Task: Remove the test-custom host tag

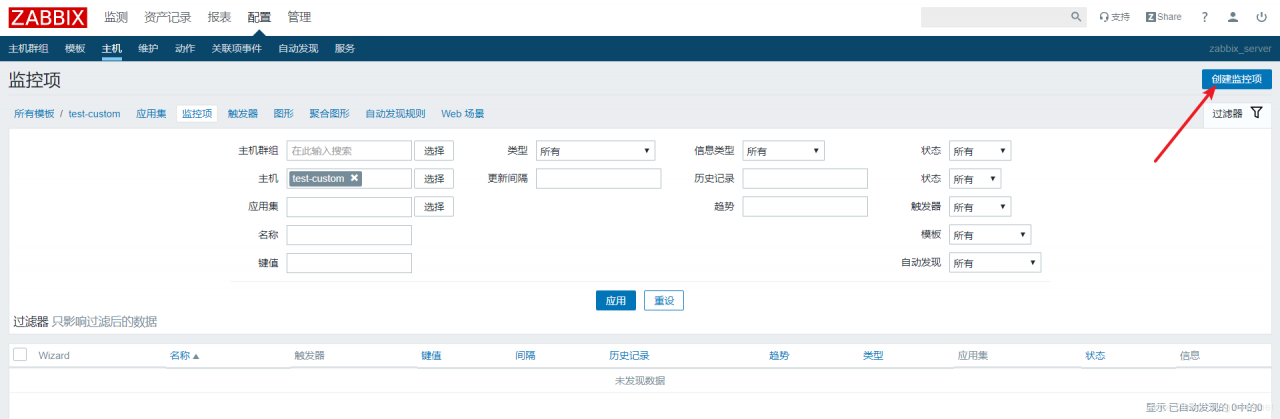Action: click(354, 178)
